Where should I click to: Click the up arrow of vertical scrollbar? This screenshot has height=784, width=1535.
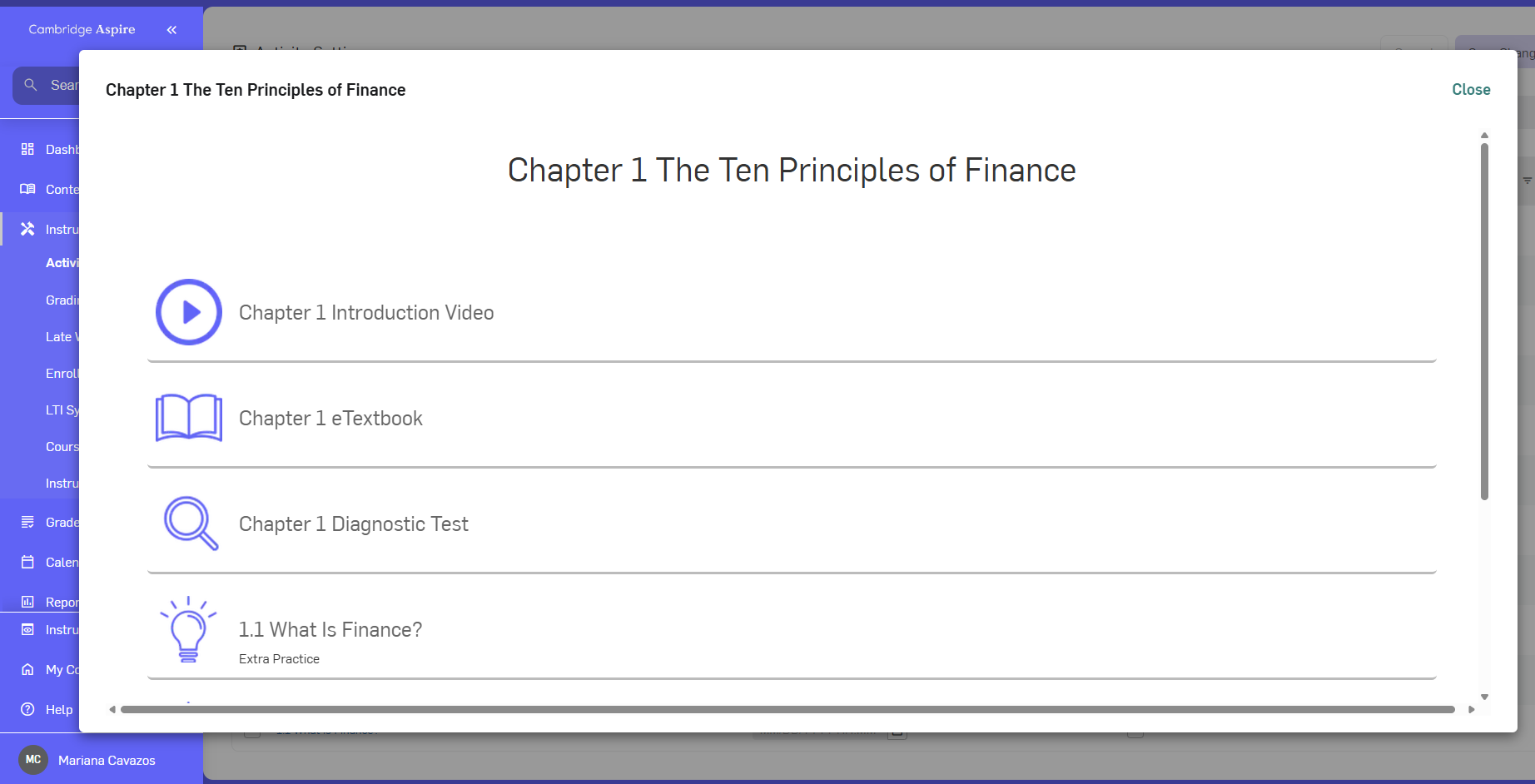(1484, 135)
